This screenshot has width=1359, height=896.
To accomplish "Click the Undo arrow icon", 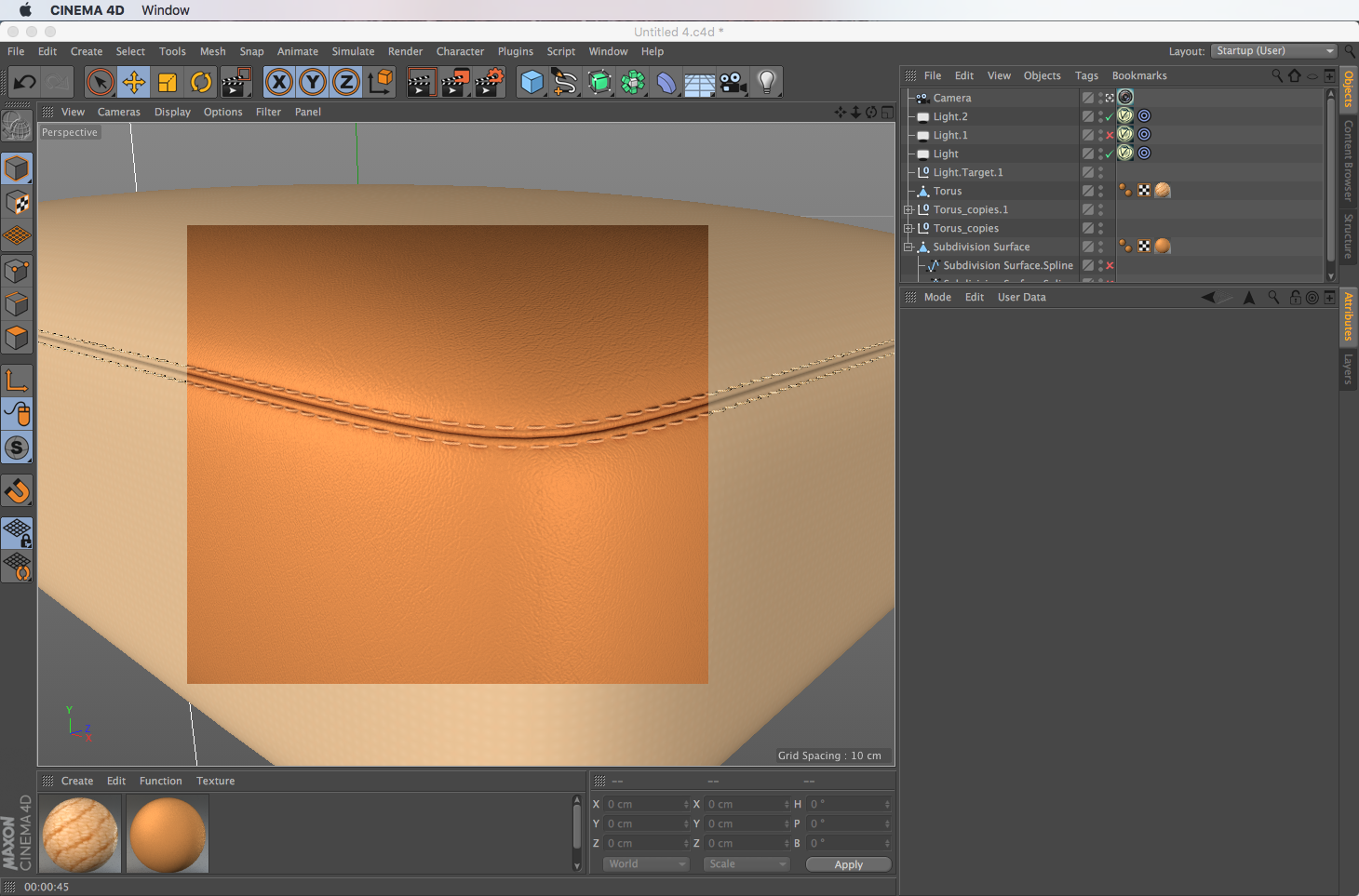I will pyautogui.click(x=25, y=83).
